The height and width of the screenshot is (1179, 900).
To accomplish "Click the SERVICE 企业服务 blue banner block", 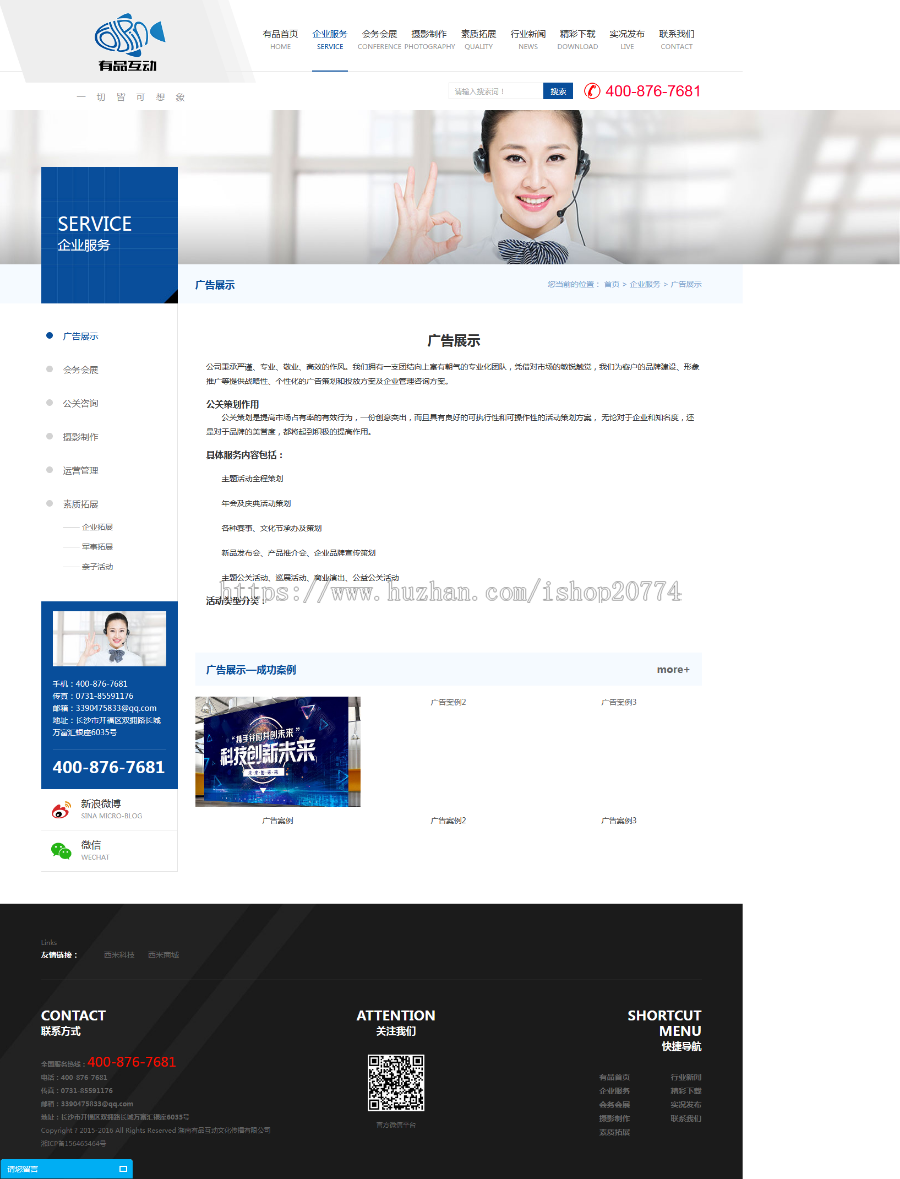I will click(109, 235).
